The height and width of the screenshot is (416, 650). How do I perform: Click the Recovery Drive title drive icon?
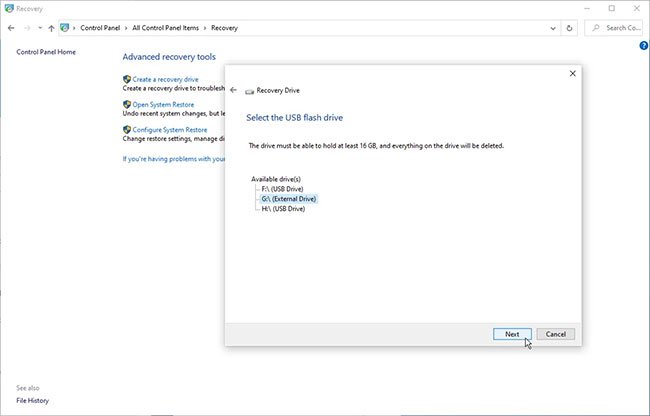click(x=250, y=91)
